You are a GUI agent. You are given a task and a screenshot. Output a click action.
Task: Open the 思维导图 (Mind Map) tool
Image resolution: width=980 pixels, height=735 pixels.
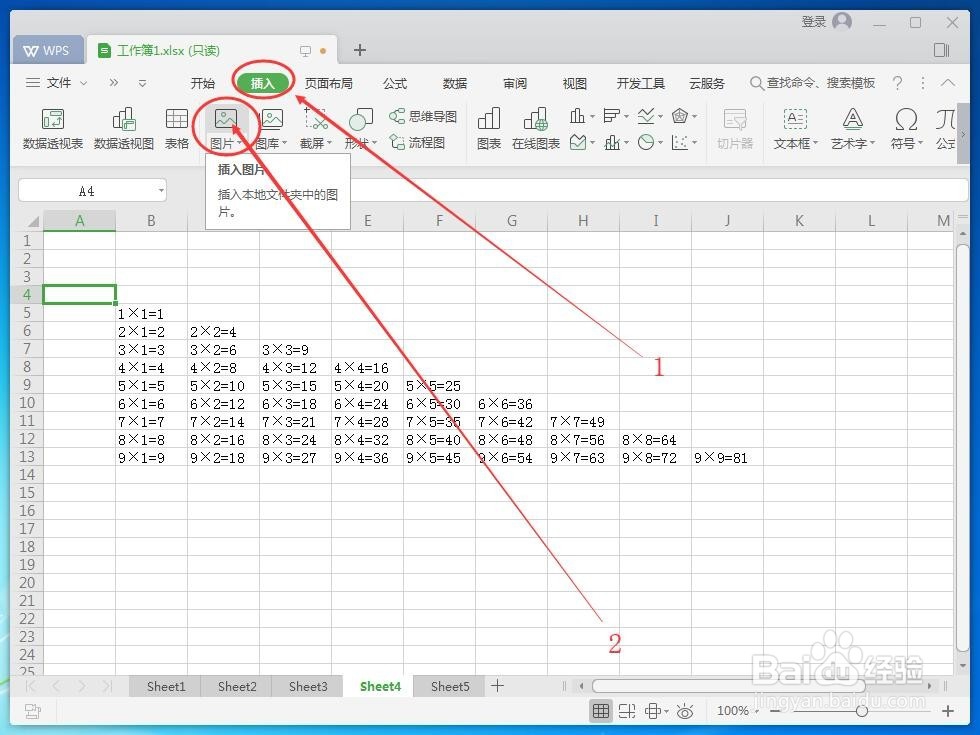tap(423, 116)
